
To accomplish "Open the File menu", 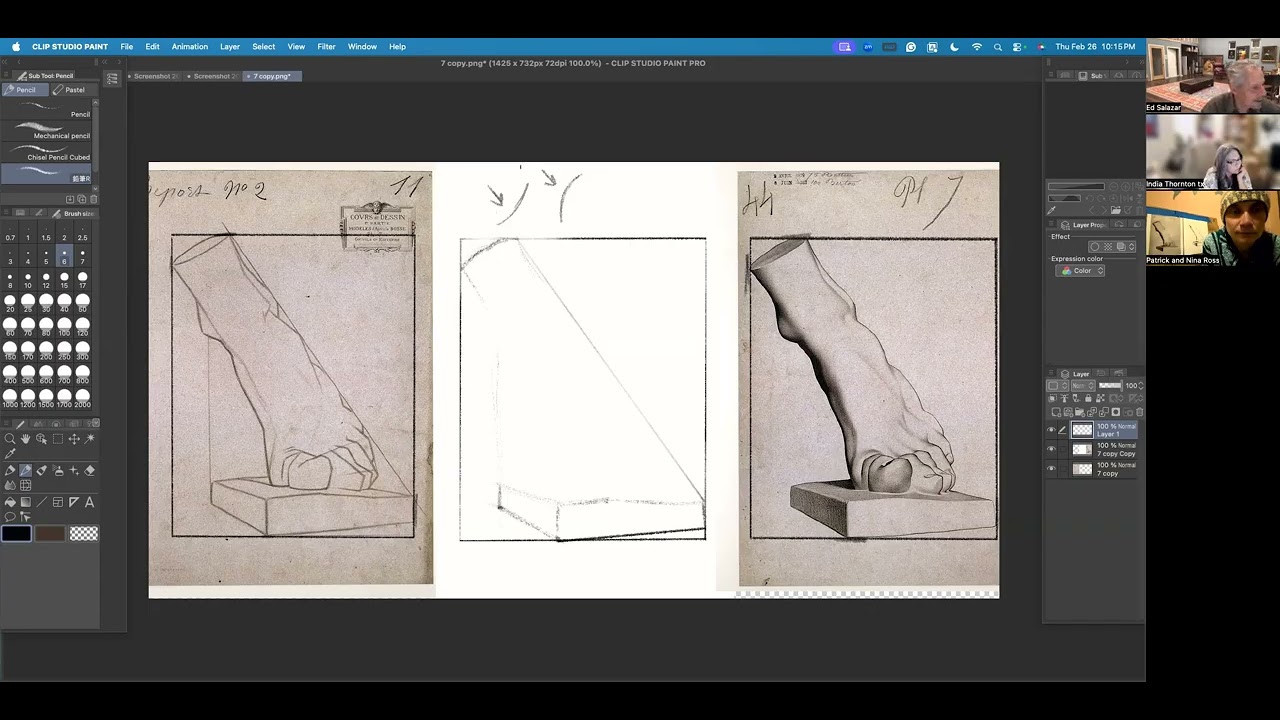I will pos(127,47).
